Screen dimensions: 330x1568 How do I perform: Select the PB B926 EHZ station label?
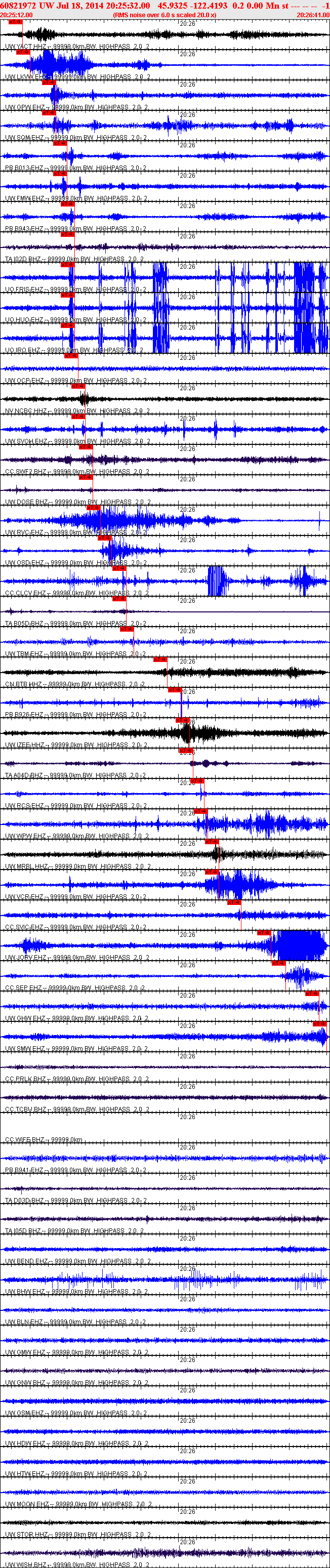click(x=74, y=716)
